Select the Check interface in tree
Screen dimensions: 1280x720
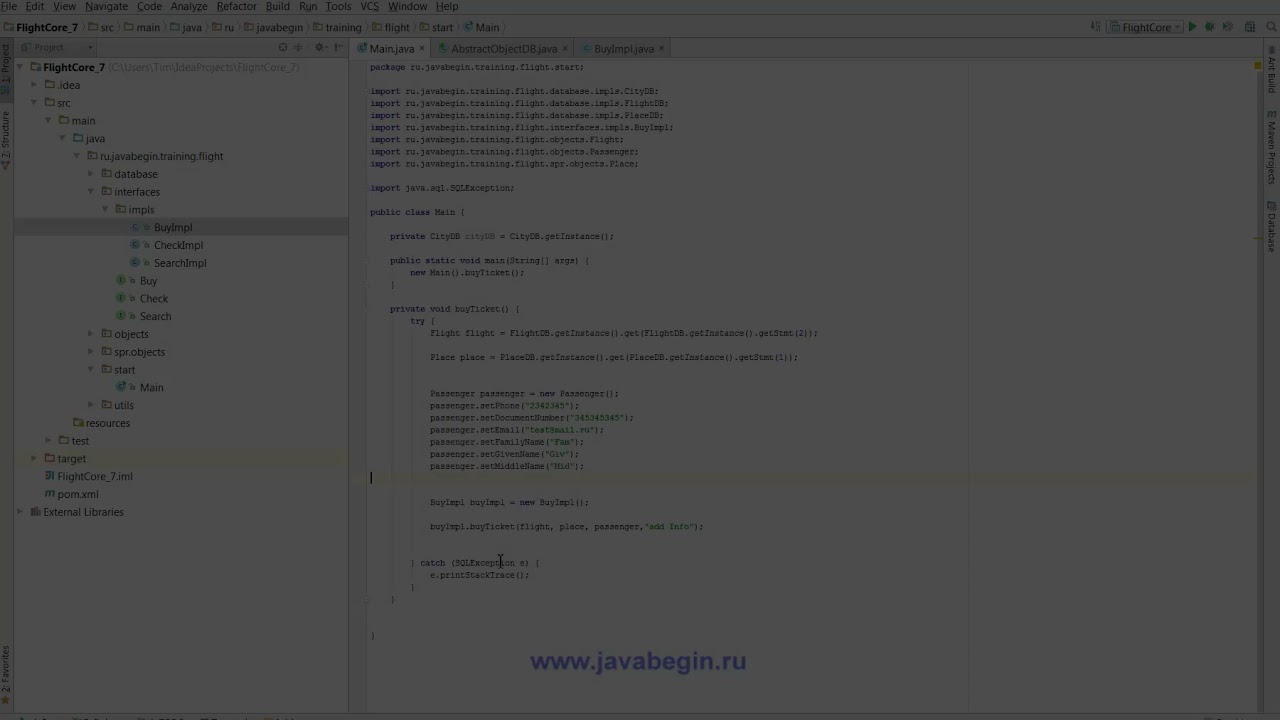coord(153,299)
